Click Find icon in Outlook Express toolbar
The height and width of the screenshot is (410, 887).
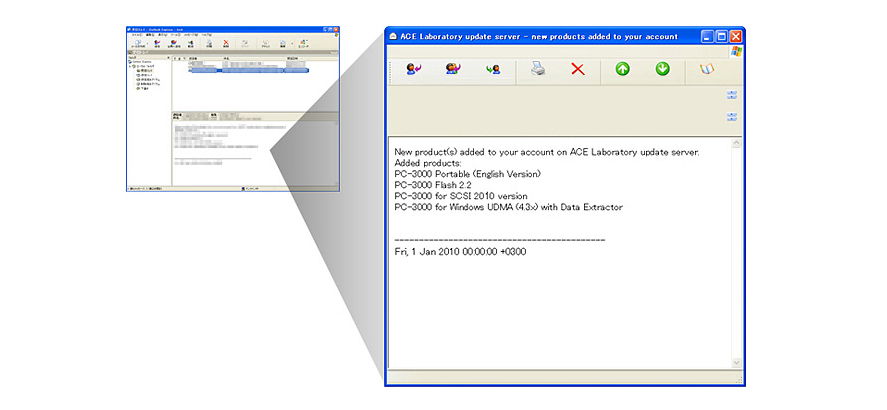pos(283,43)
